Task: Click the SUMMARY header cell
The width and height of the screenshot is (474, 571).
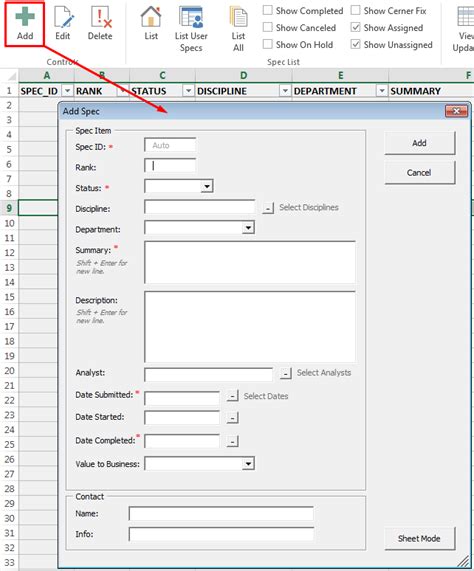Action: click(431, 91)
